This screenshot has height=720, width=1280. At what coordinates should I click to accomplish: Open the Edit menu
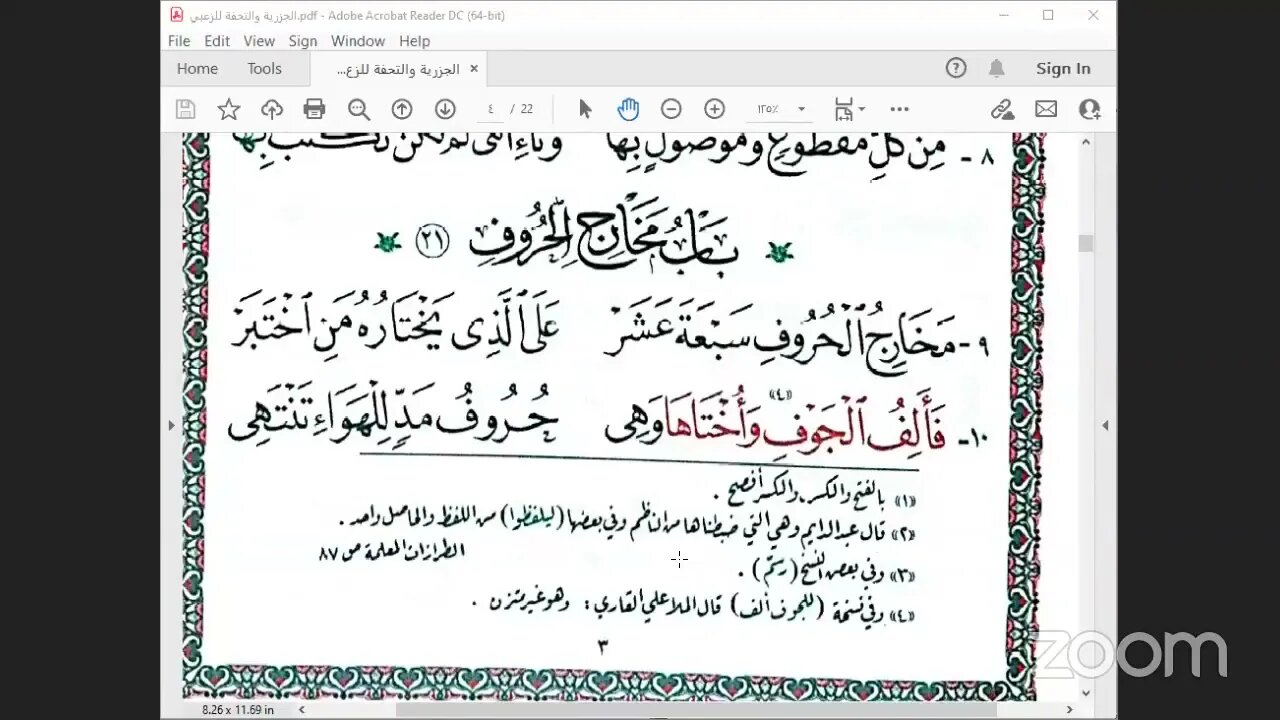(217, 41)
